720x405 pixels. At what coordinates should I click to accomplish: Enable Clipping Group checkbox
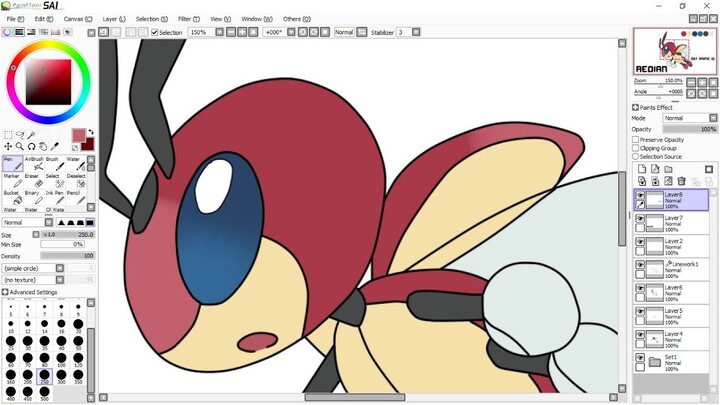(636, 148)
